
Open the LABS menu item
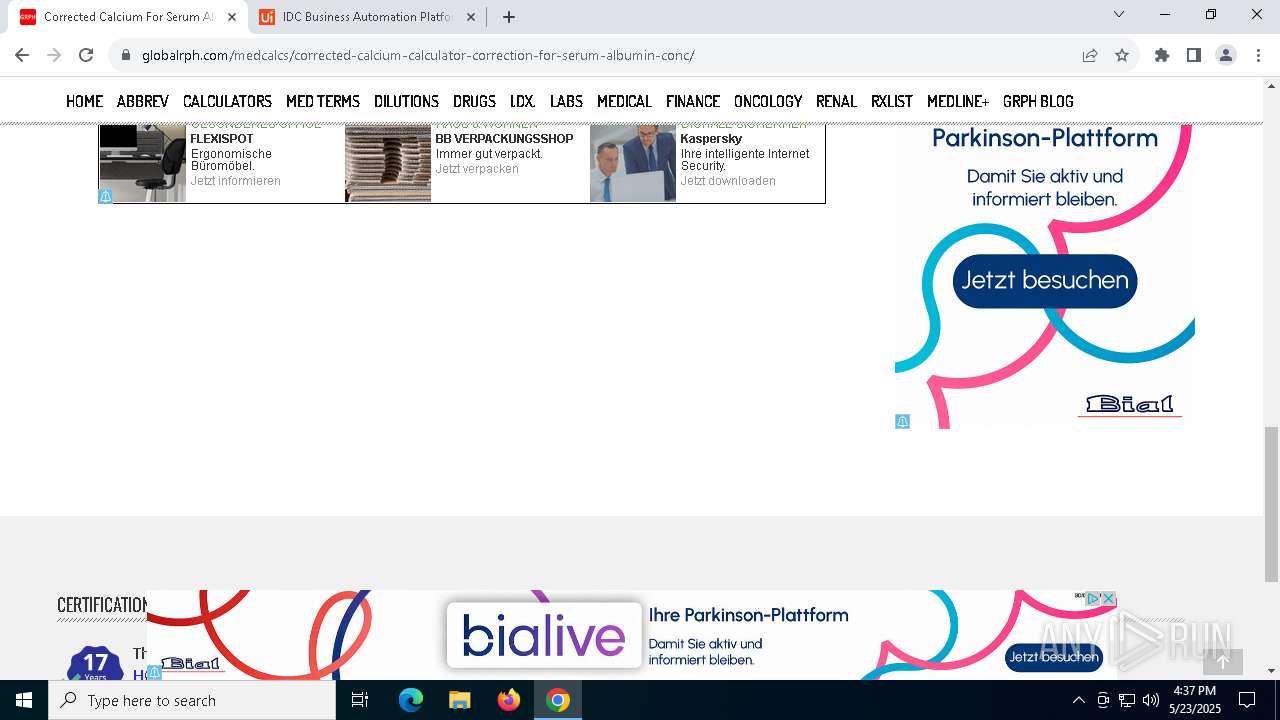(x=566, y=101)
